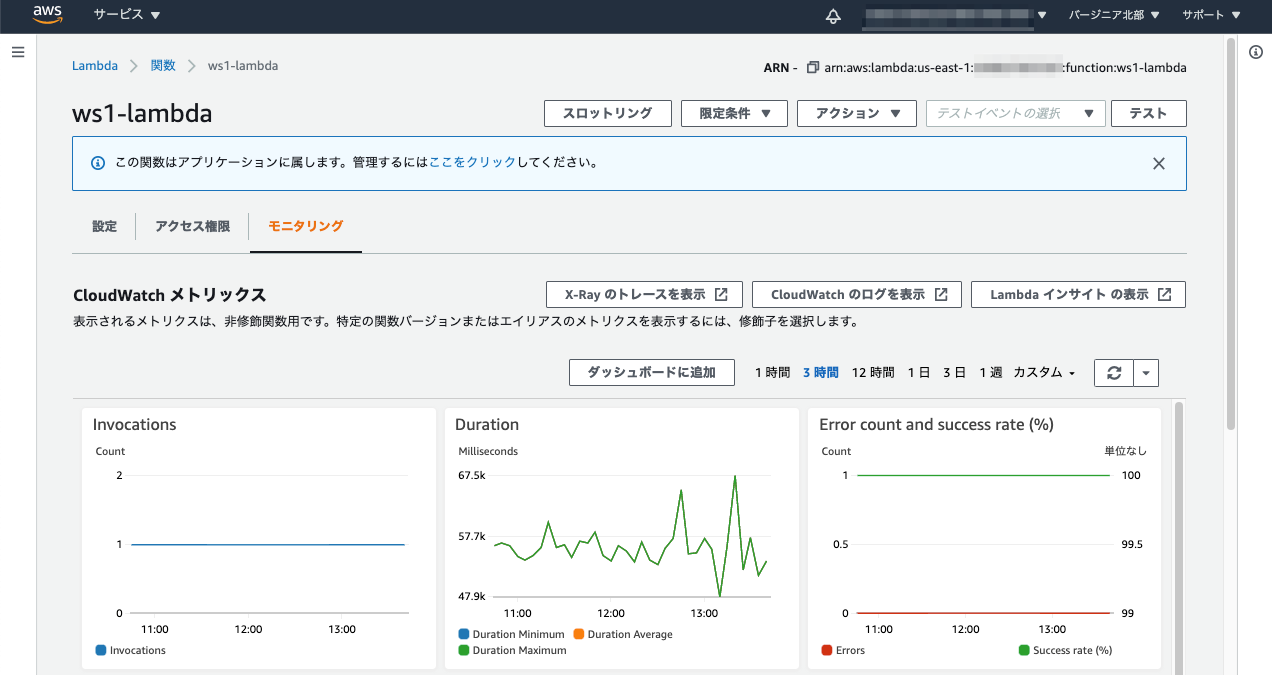Expand the 限定条件 qualifiers dropdown
The image size is (1272, 675).
pyautogui.click(x=734, y=113)
